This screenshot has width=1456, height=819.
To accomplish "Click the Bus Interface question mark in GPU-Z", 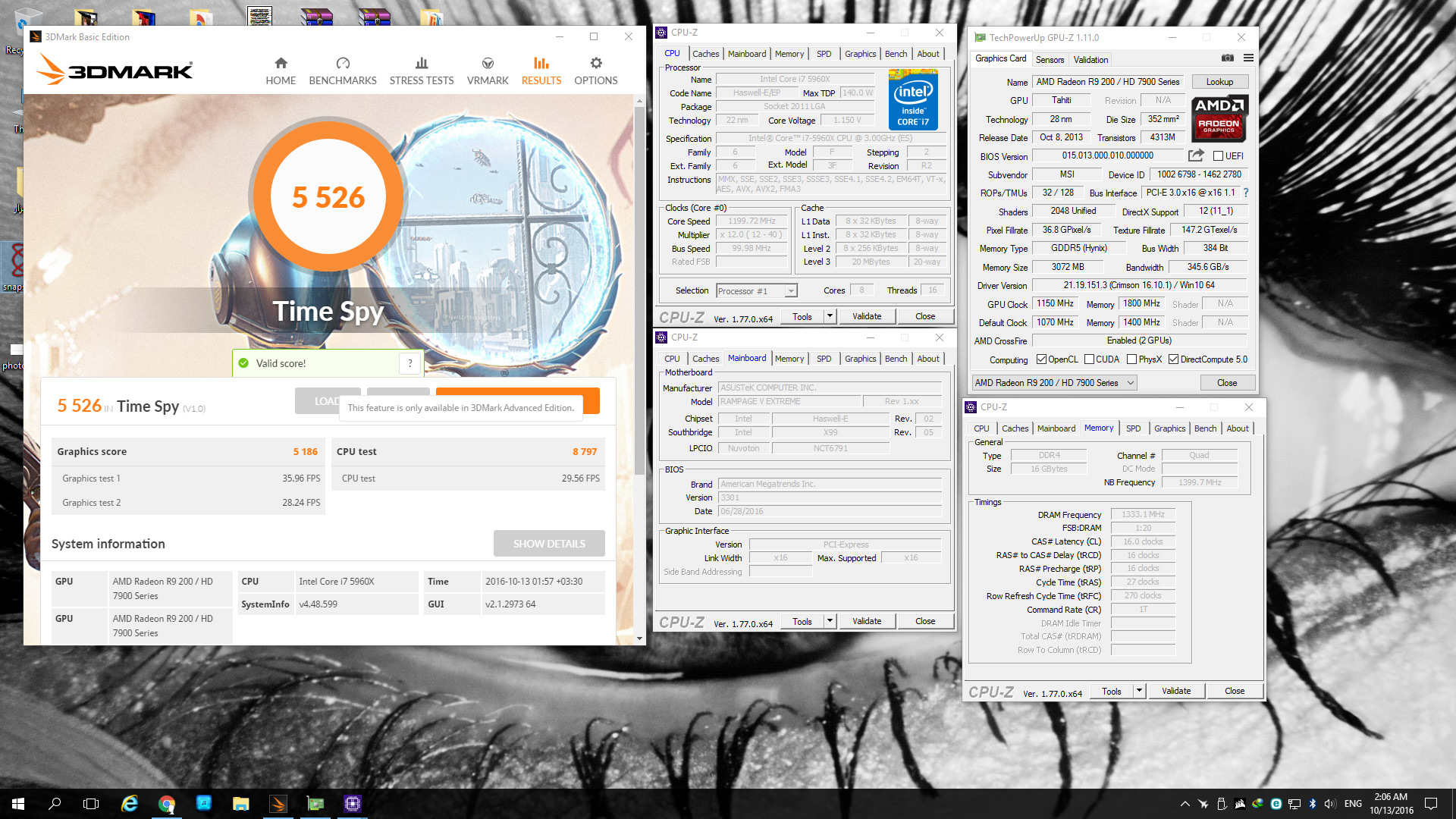I will pyautogui.click(x=1245, y=193).
